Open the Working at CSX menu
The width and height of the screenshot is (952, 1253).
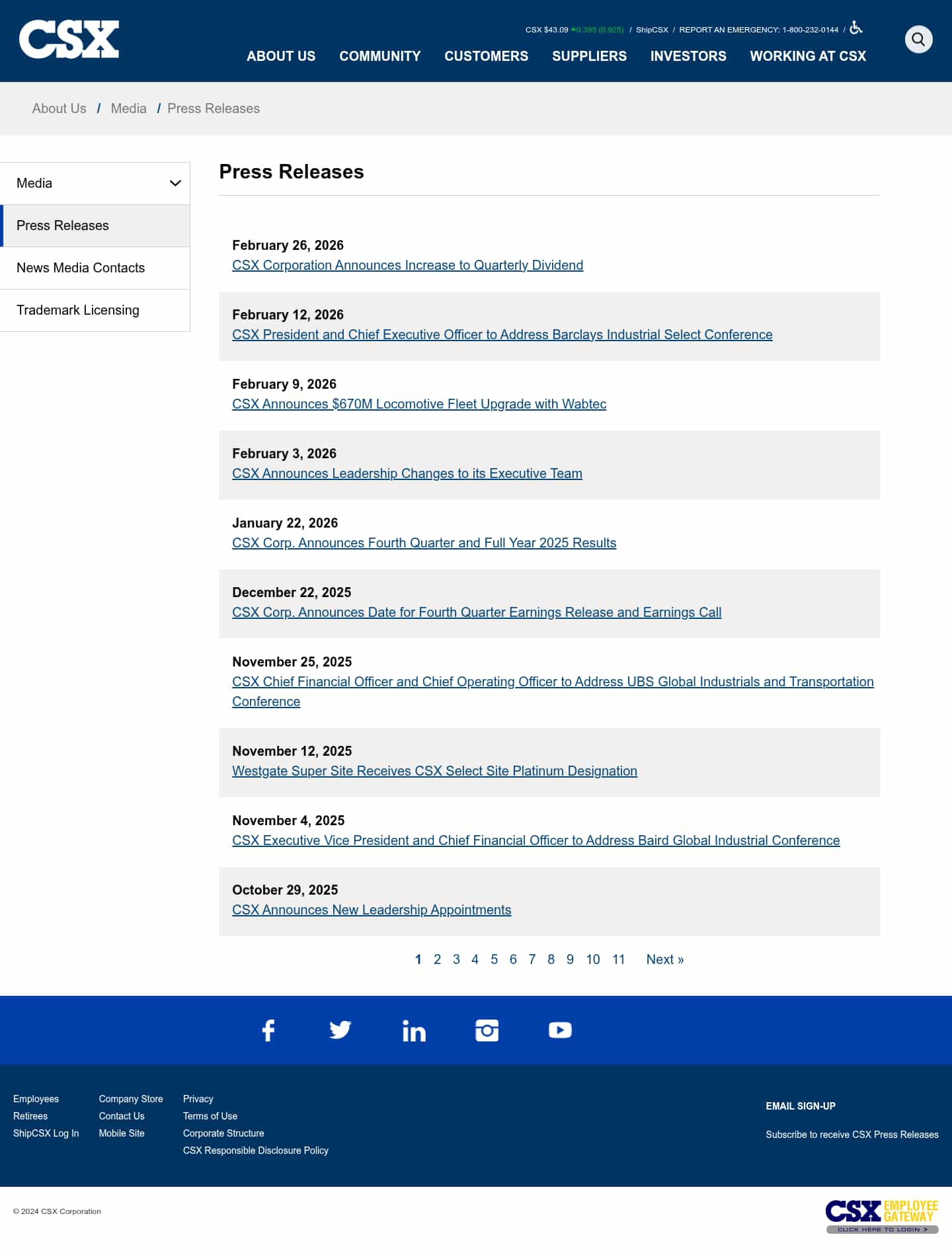(x=808, y=56)
